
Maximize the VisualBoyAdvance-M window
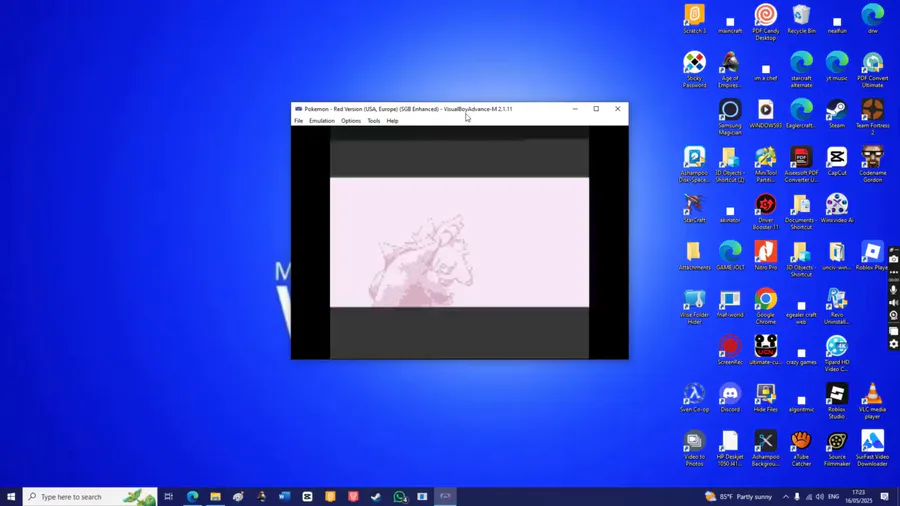pos(596,109)
